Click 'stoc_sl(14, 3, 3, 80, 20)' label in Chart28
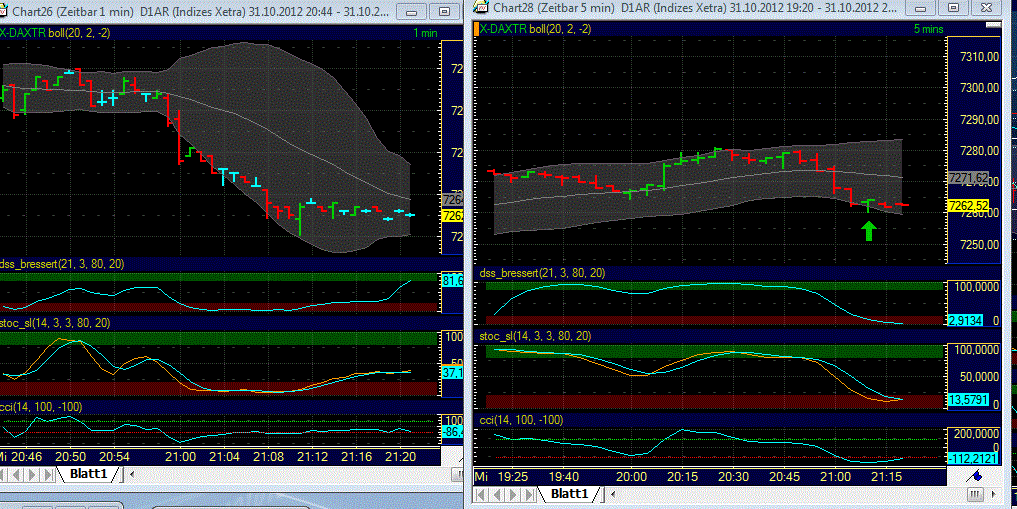The width and height of the screenshot is (1017, 509). tap(536, 336)
